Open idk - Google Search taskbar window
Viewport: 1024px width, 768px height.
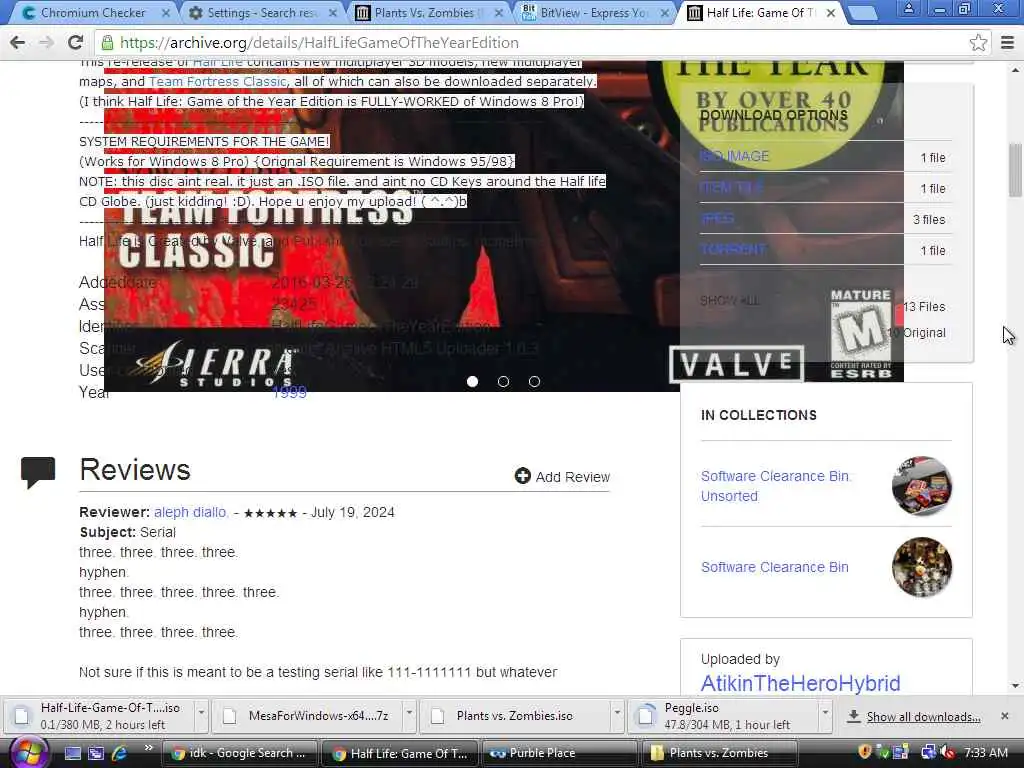click(239, 753)
